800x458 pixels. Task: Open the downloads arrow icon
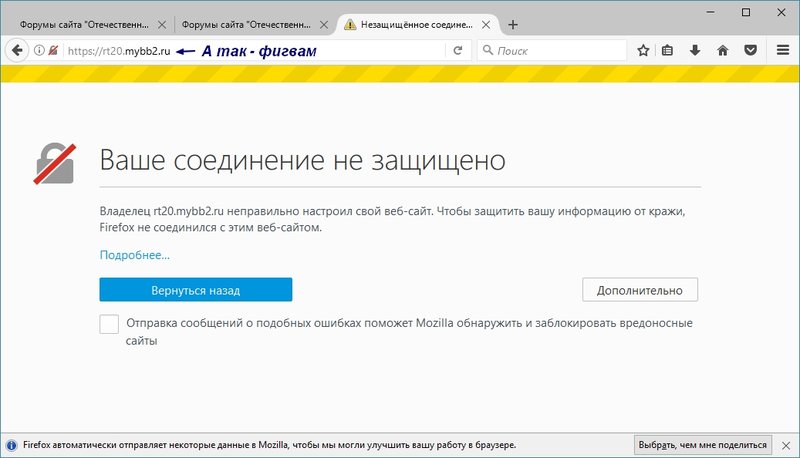[695, 50]
